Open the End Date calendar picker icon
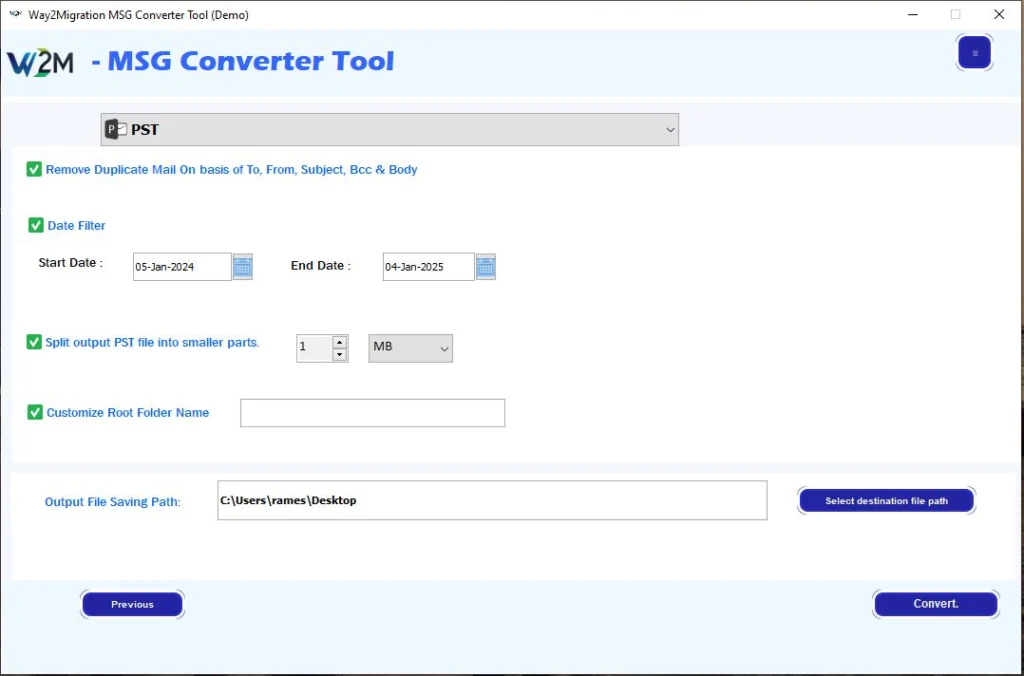This screenshot has height=676, width=1024. (x=486, y=267)
